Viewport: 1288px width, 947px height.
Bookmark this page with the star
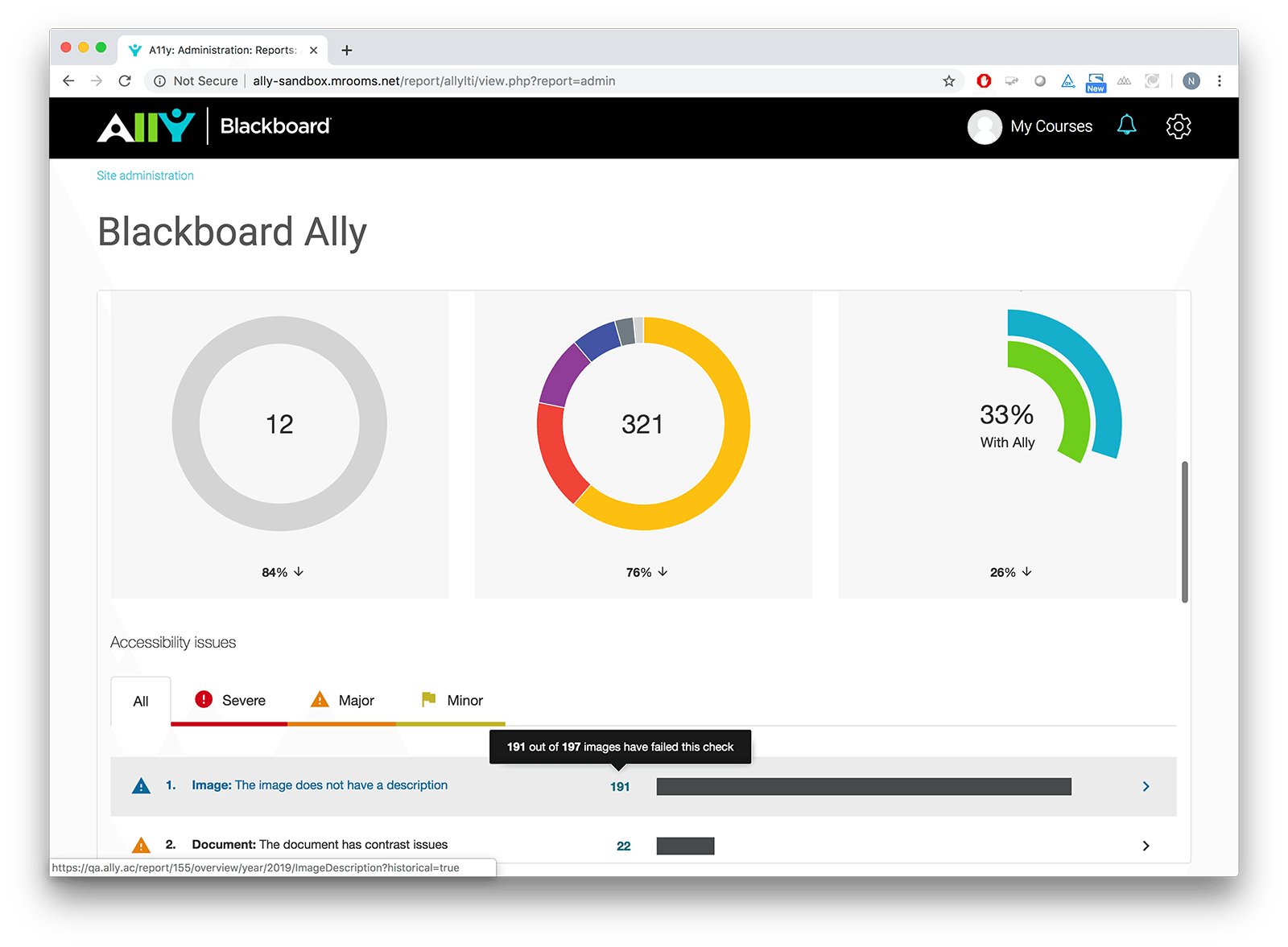pos(949,80)
